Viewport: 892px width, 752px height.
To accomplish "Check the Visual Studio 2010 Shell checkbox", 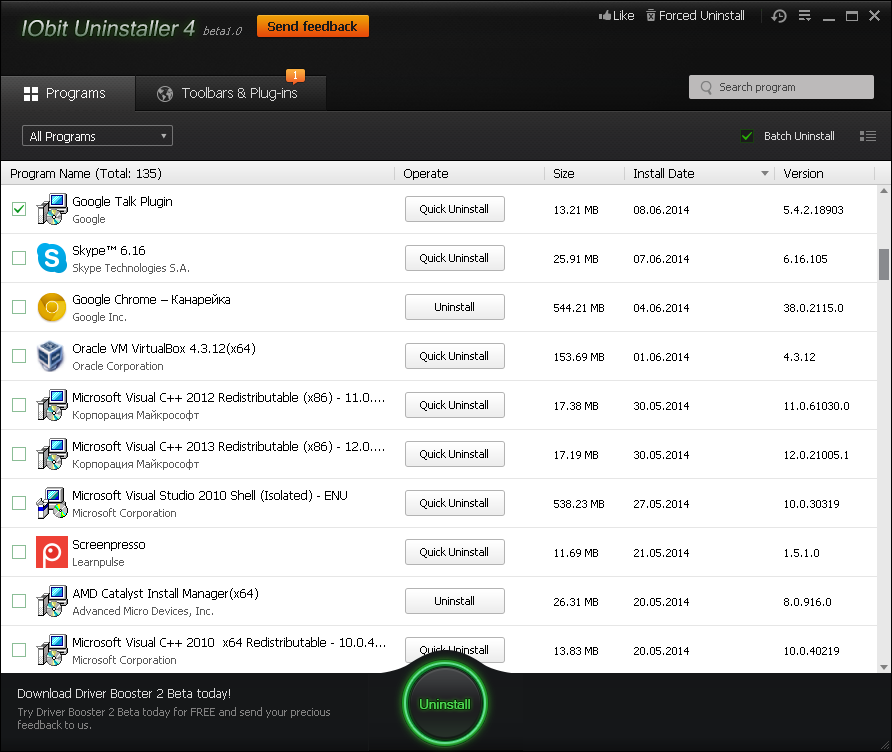I will pos(19,502).
